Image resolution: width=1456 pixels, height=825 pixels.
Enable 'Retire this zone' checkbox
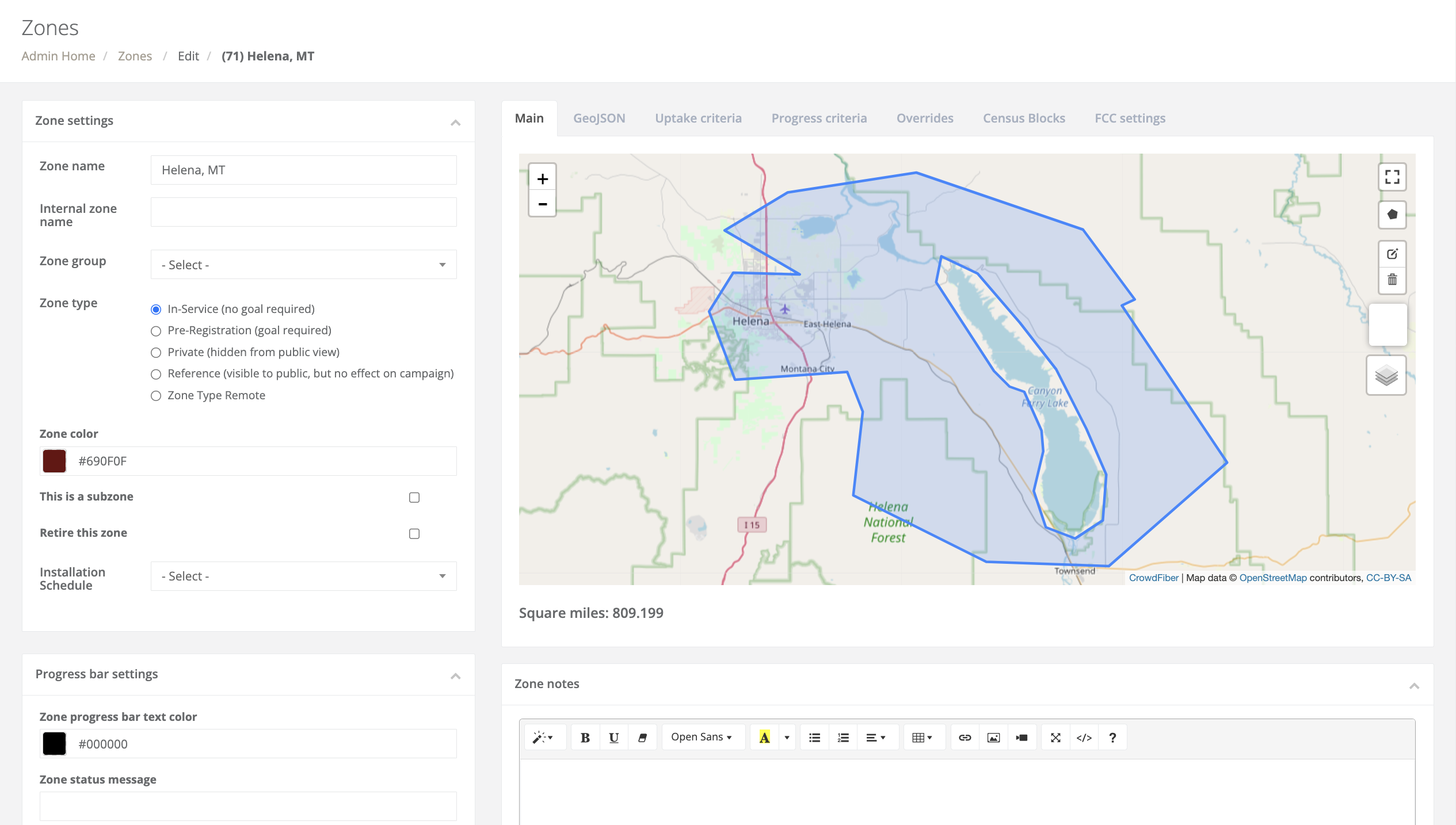414,534
